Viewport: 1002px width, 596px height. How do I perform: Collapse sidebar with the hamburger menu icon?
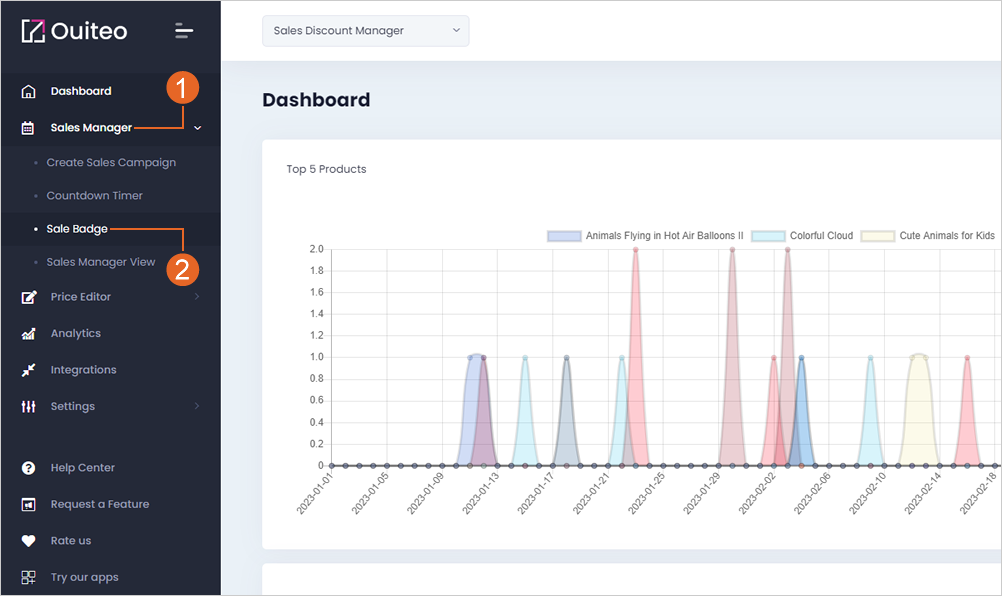[184, 31]
